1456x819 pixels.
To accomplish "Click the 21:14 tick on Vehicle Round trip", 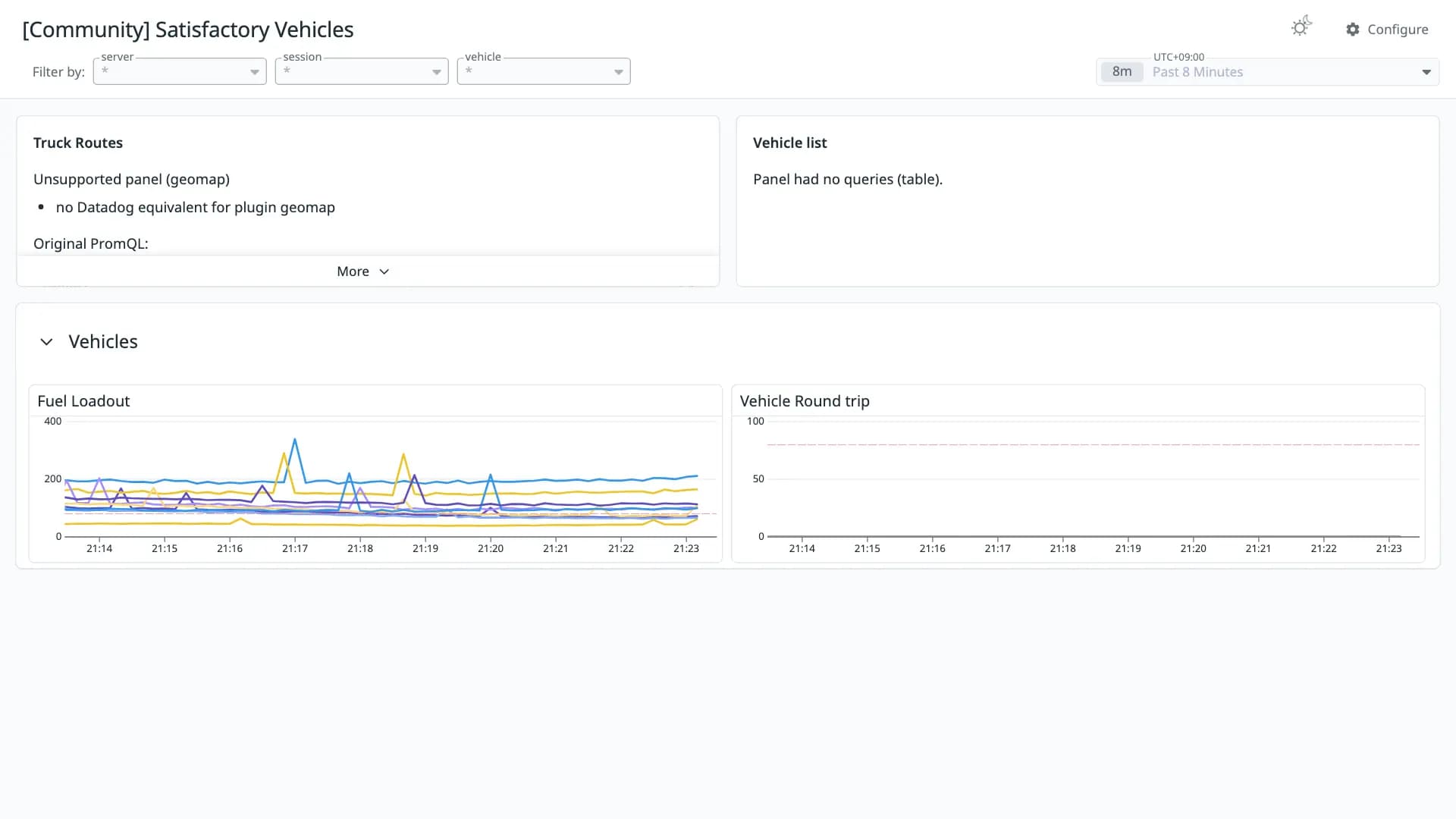I will click(802, 548).
